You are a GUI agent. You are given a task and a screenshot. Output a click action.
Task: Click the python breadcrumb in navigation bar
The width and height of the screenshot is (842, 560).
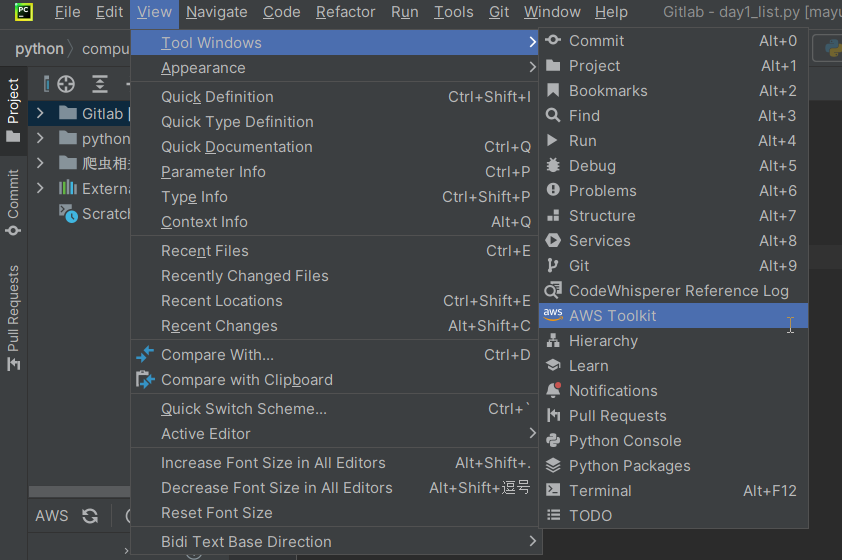[39, 49]
